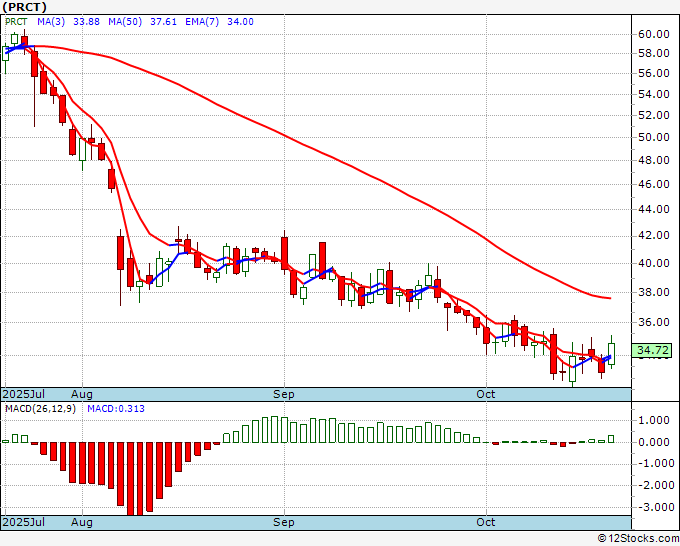The image size is (680, 546).
Task: Click the MACD:0.313 value readout
Action: pos(116,409)
